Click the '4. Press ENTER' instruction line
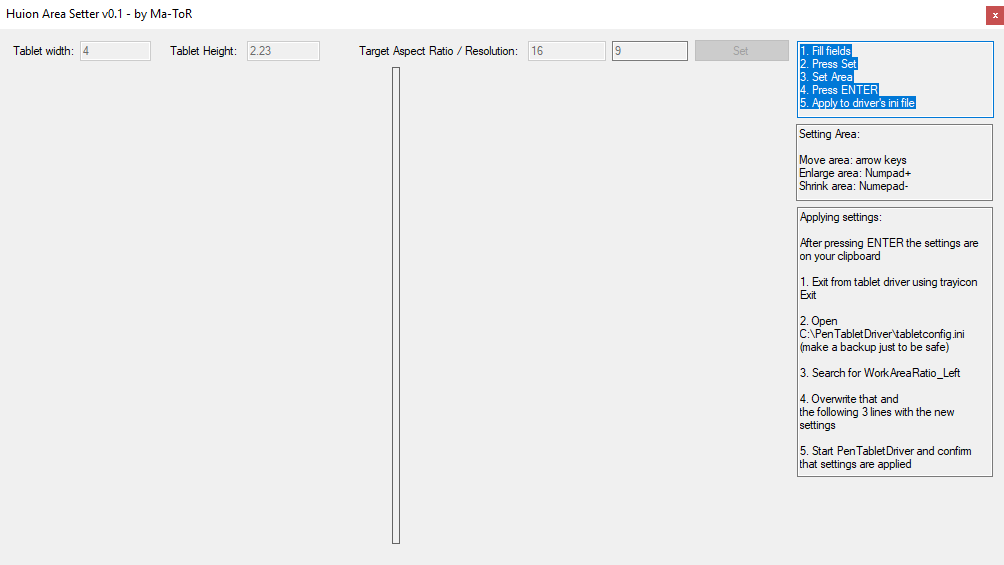This screenshot has width=1004, height=565. tap(839, 90)
